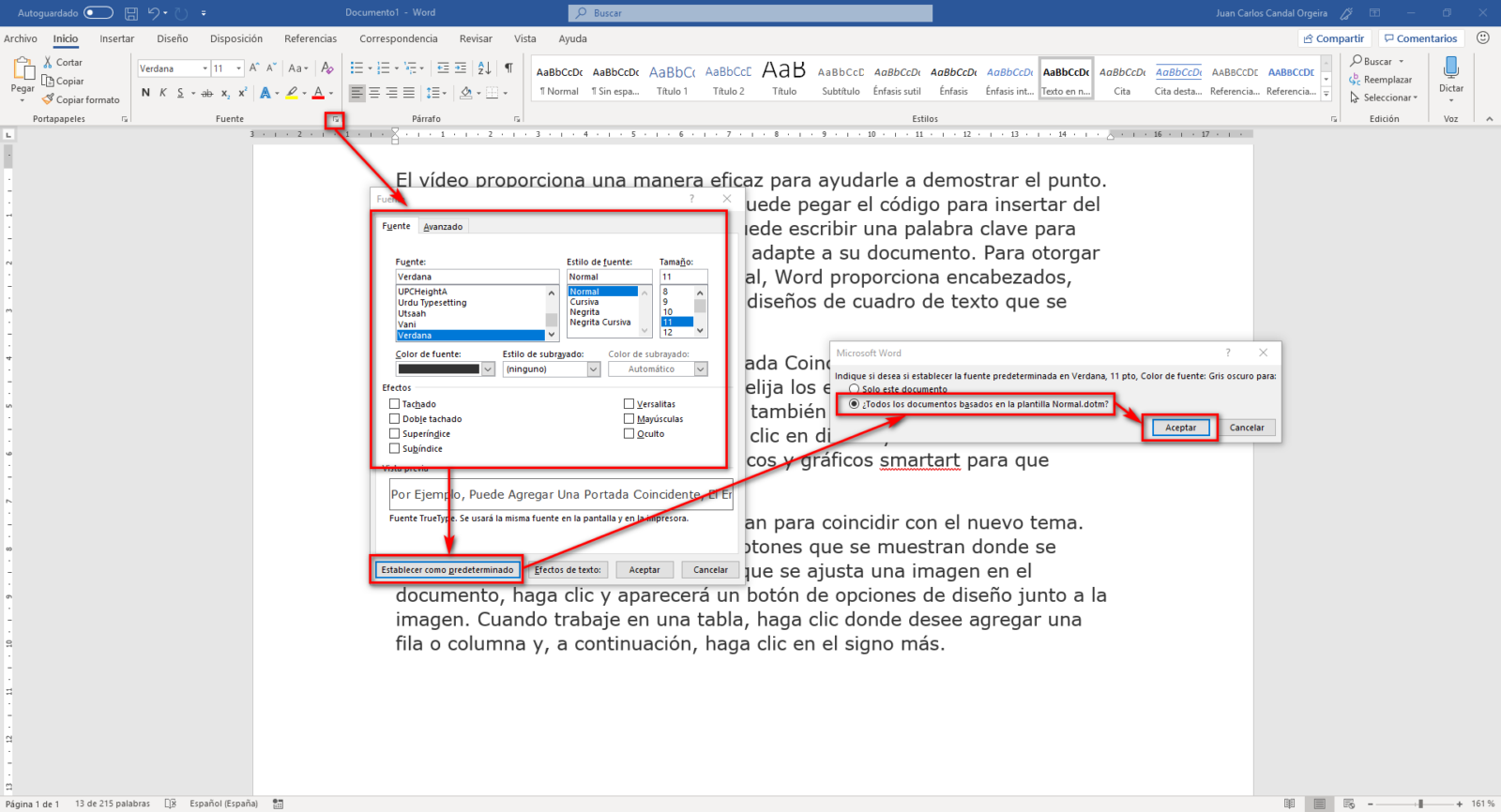
Task: Click the Buscar search box in title bar
Action: pos(750,13)
